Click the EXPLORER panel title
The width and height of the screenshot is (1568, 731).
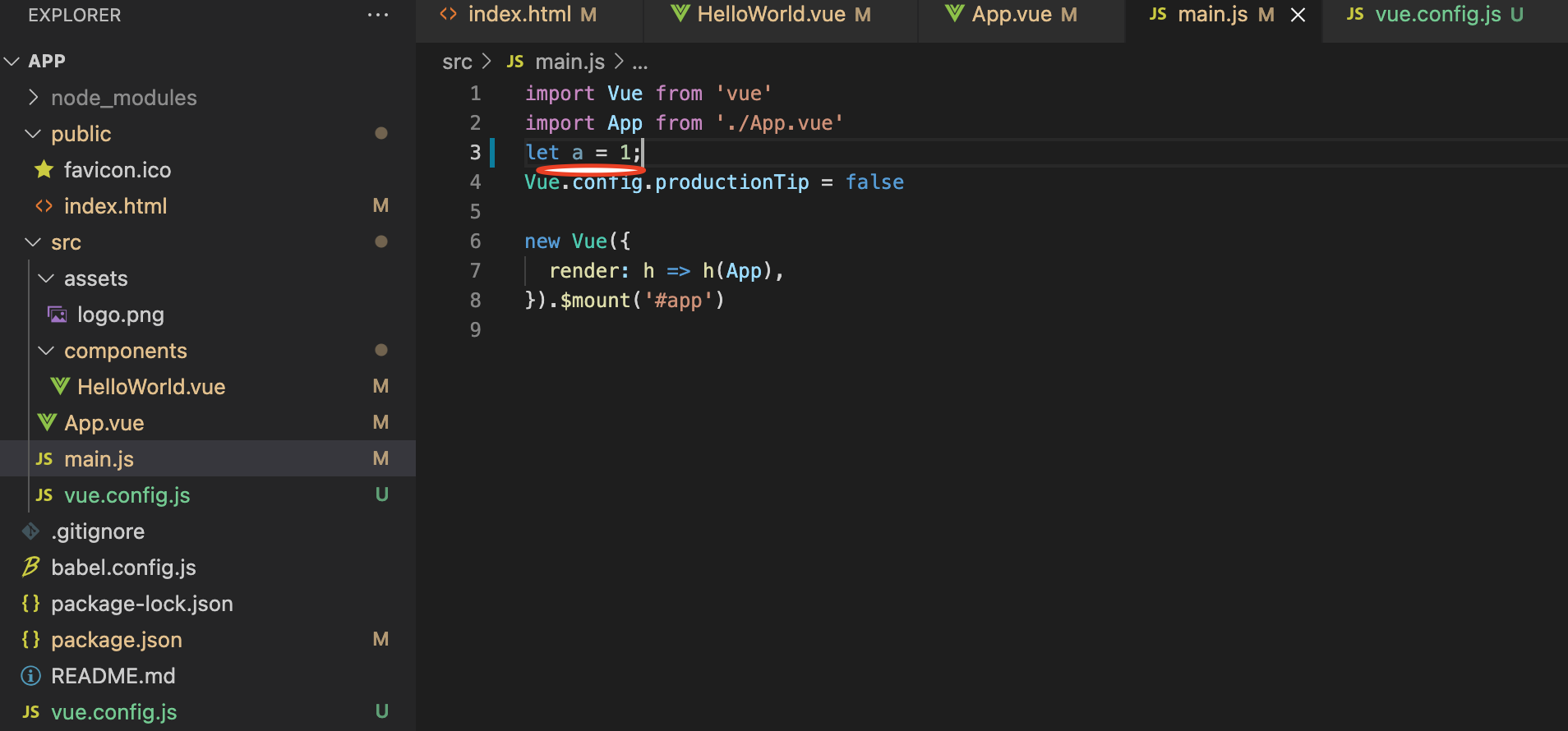click(75, 15)
